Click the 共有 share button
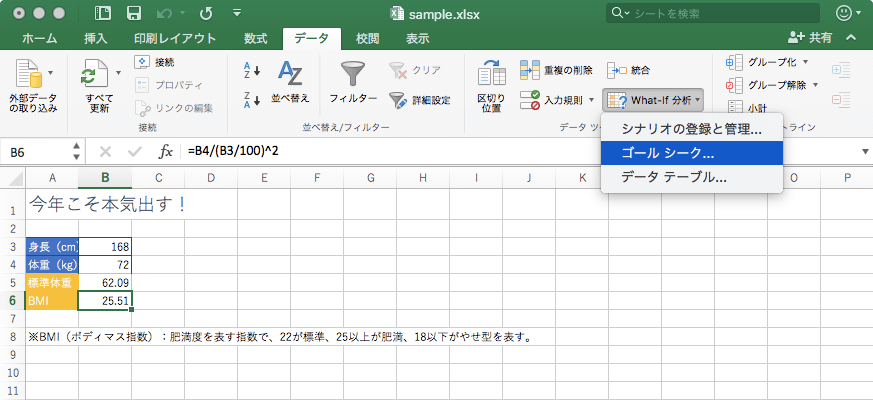Viewport: 873px width, 400px height. pos(810,38)
